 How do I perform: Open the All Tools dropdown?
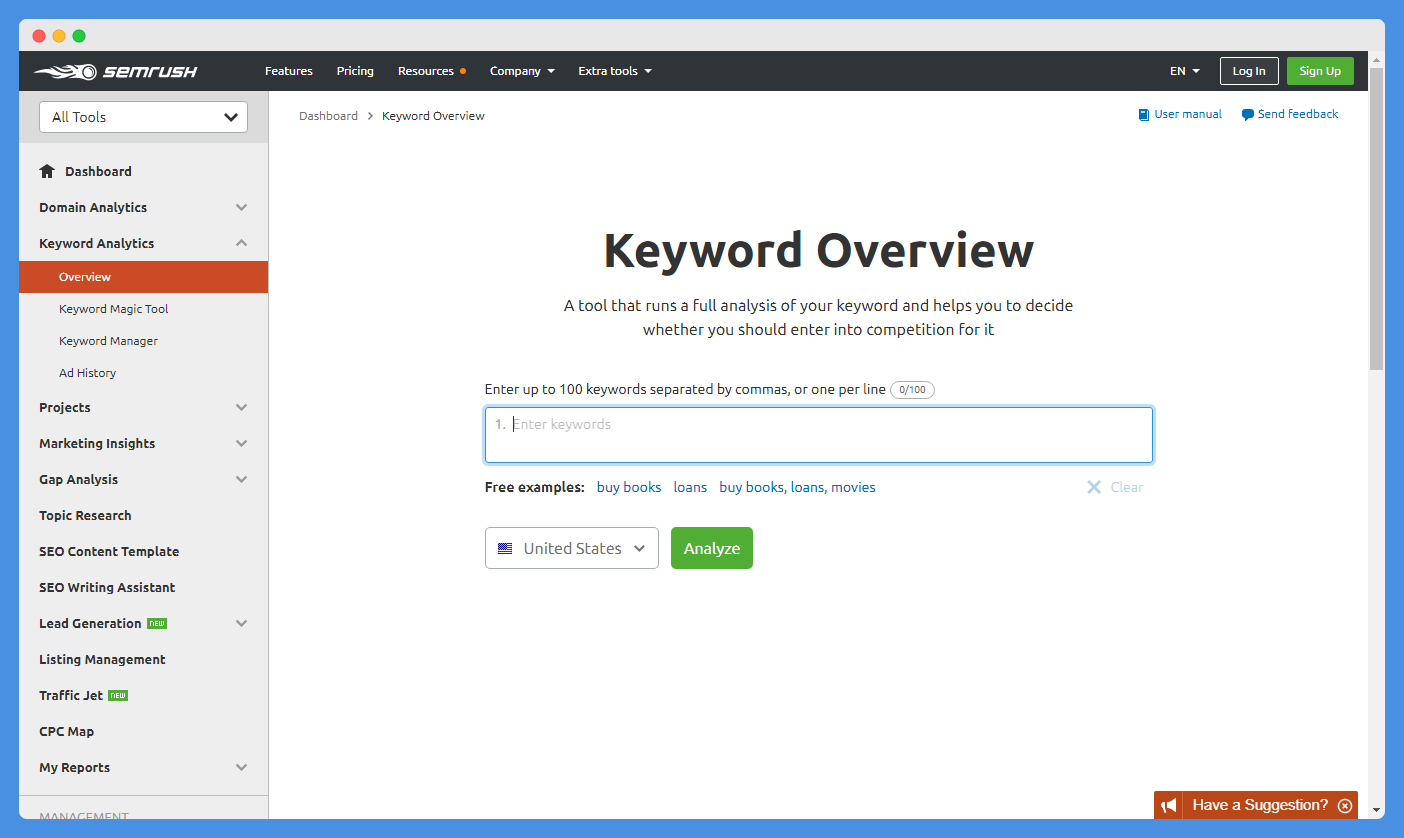coord(143,117)
